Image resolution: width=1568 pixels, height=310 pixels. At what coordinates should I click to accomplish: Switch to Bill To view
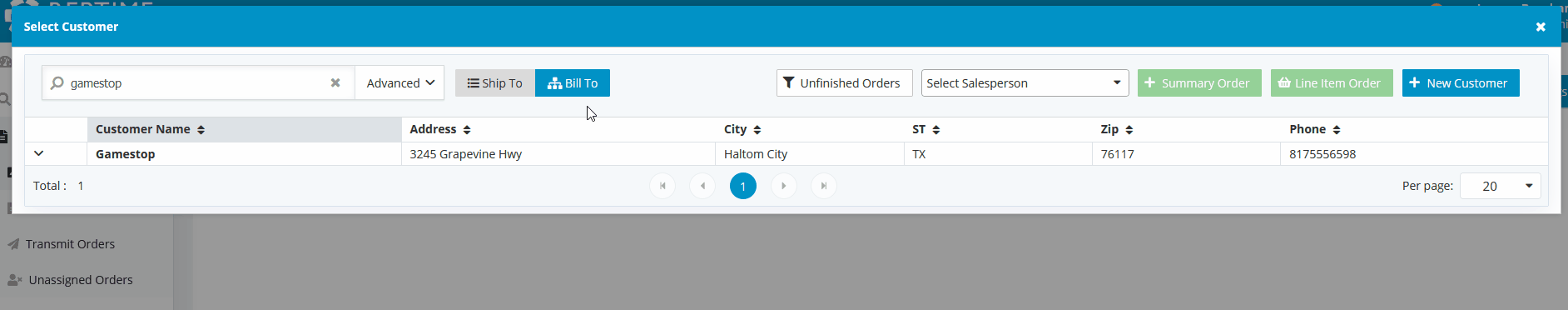click(x=573, y=82)
